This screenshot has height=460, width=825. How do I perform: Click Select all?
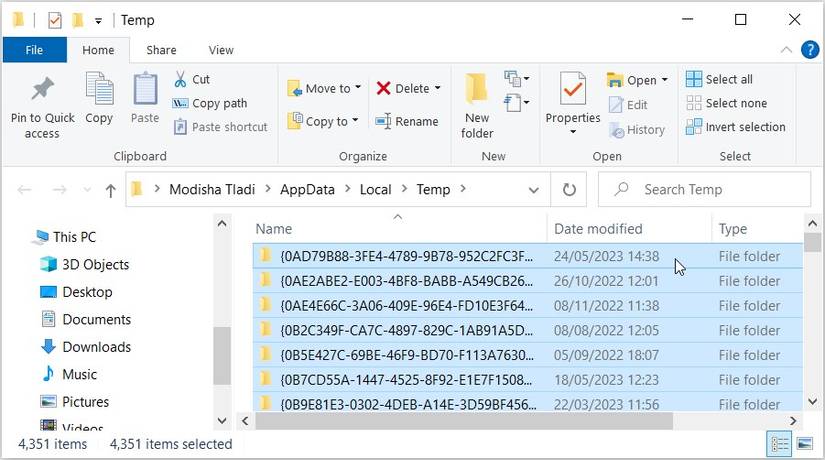pos(719,79)
